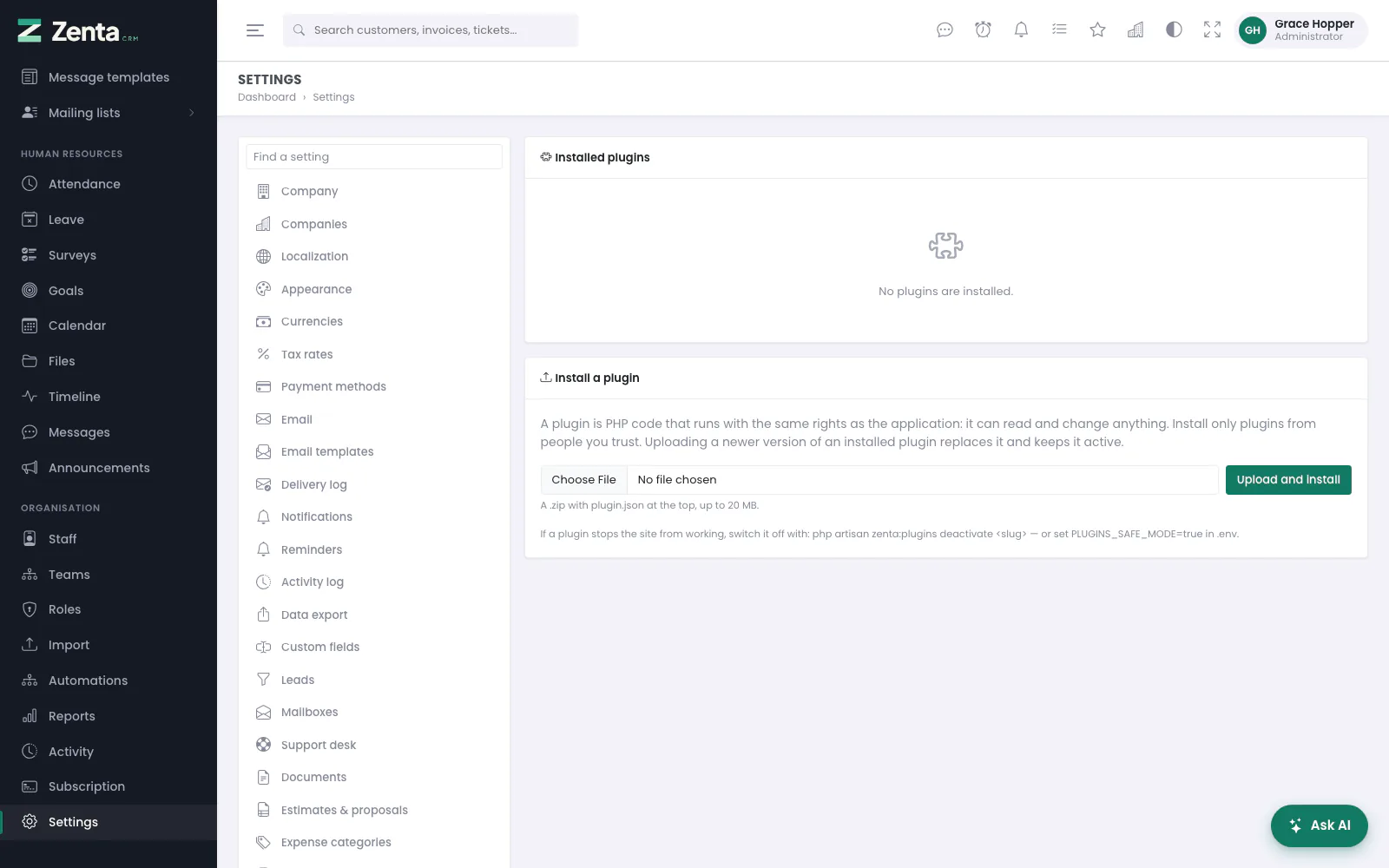
Task: Open the Ask AI assistant
Action: click(x=1320, y=825)
